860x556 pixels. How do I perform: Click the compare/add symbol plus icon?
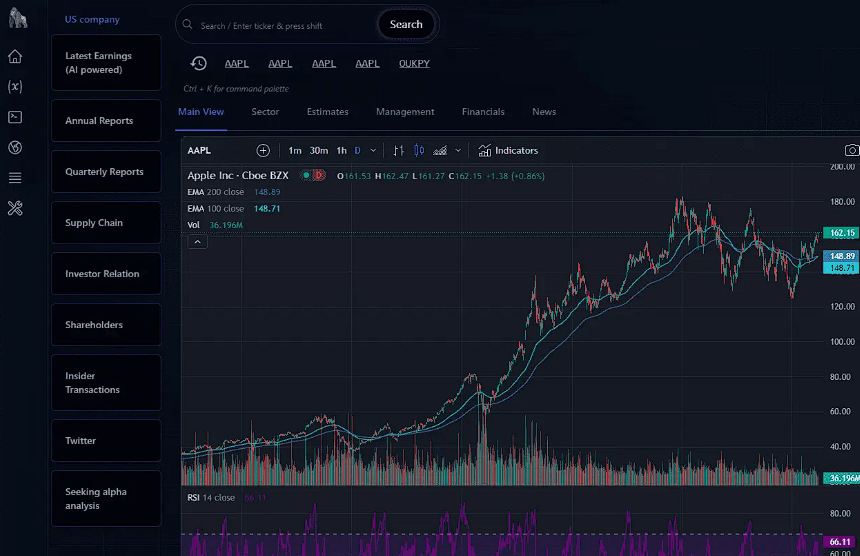[x=263, y=150]
